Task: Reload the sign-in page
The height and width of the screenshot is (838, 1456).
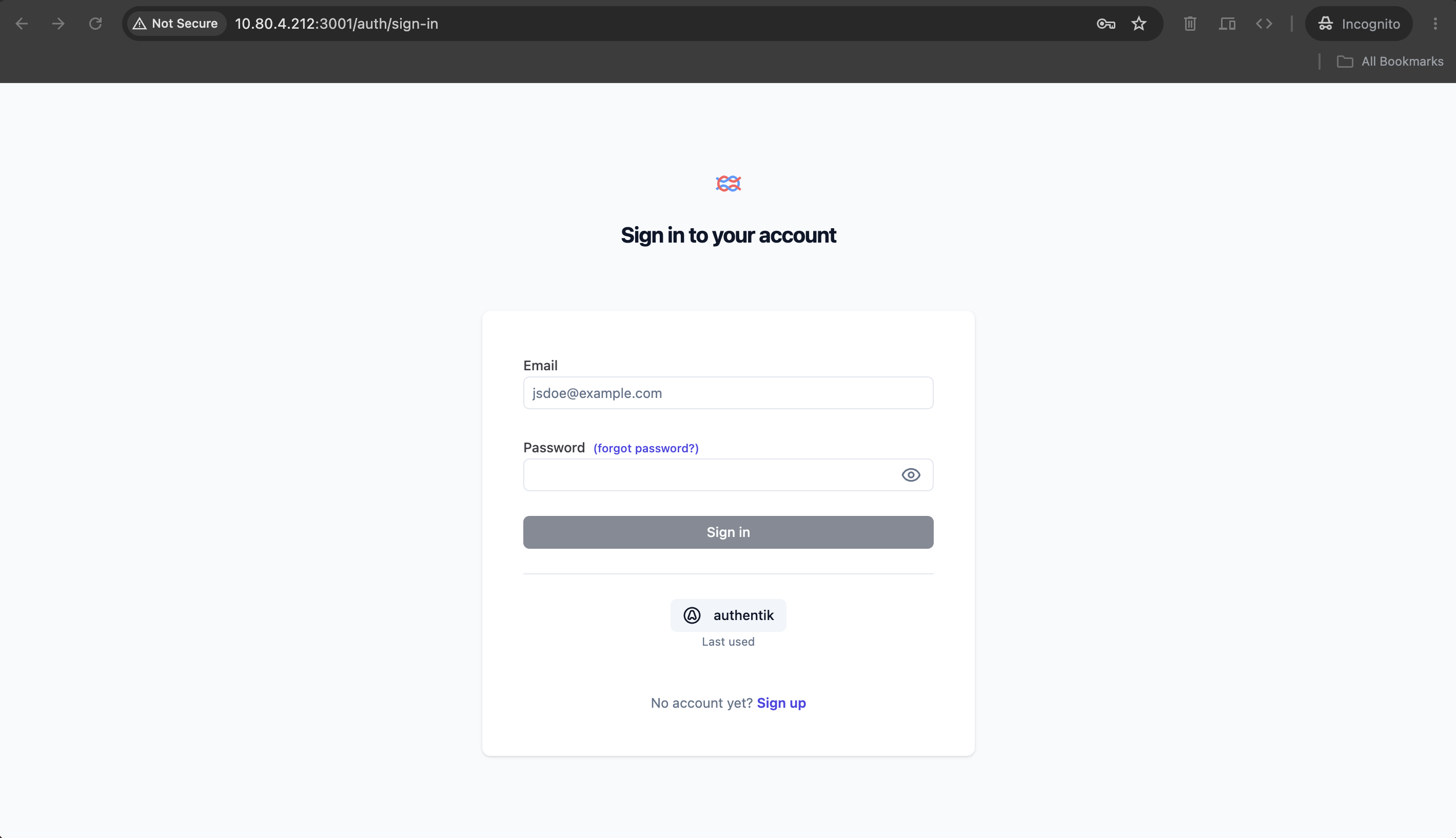Action: click(95, 24)
